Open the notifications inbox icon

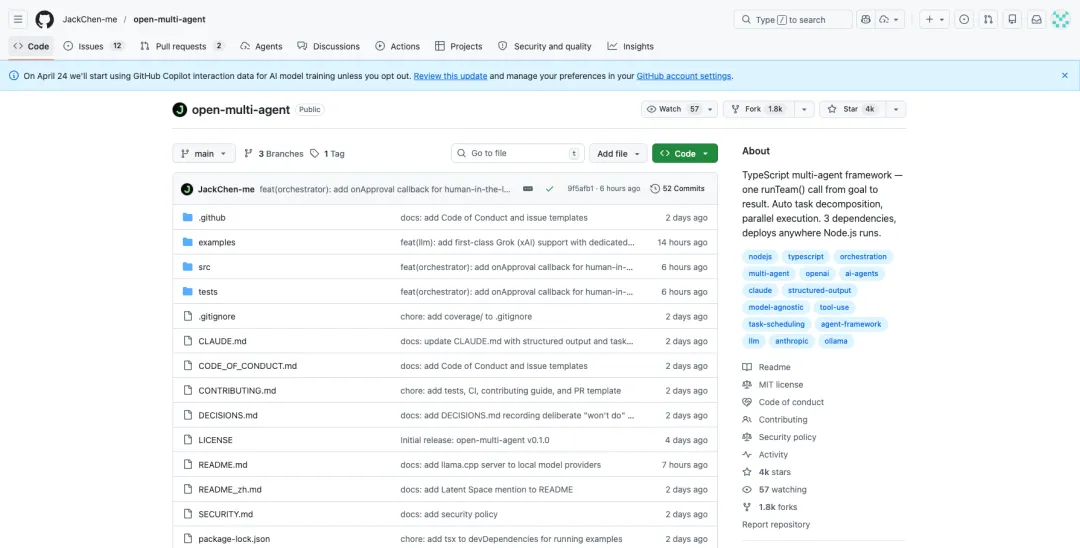[x=1036, y=19]
